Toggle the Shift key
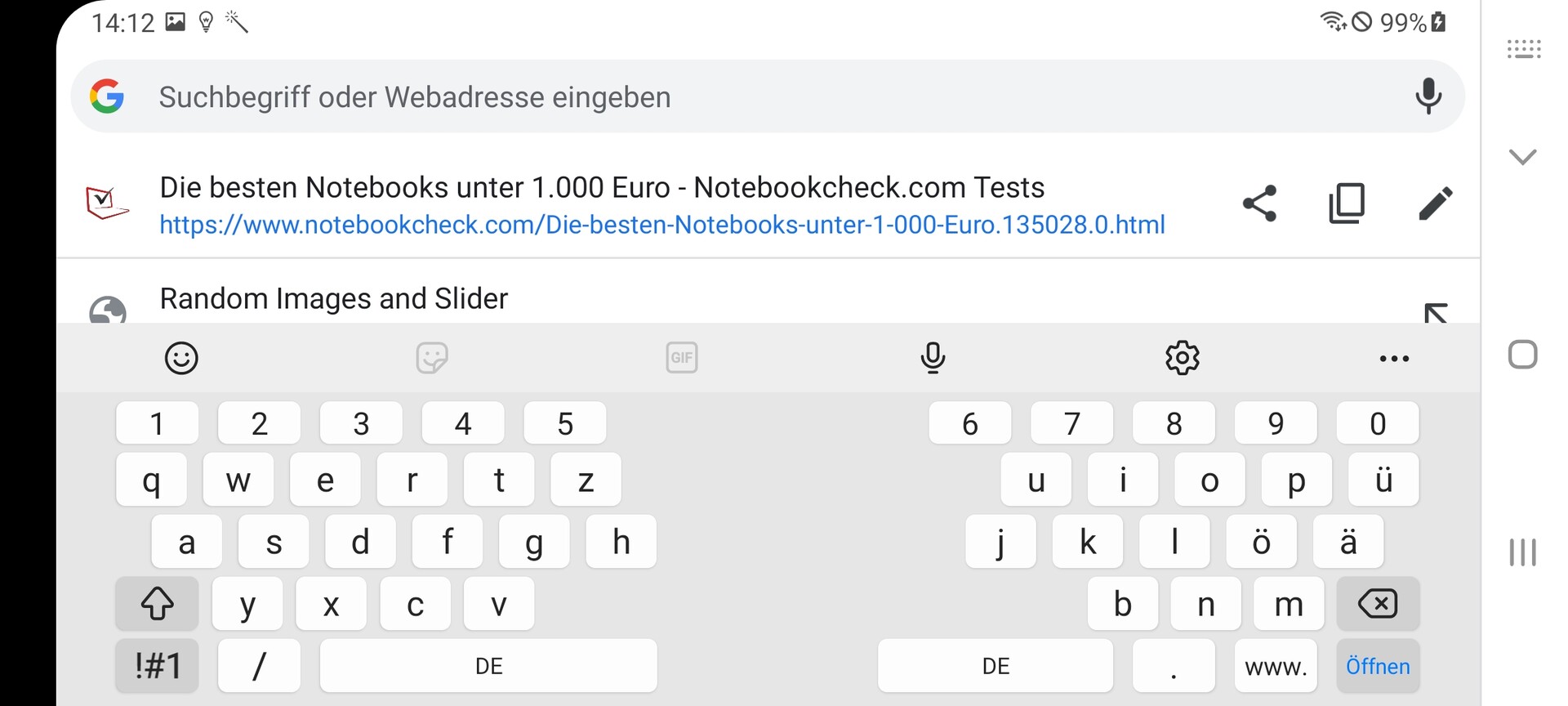The image size is (1568, 706). coord(157,604)
